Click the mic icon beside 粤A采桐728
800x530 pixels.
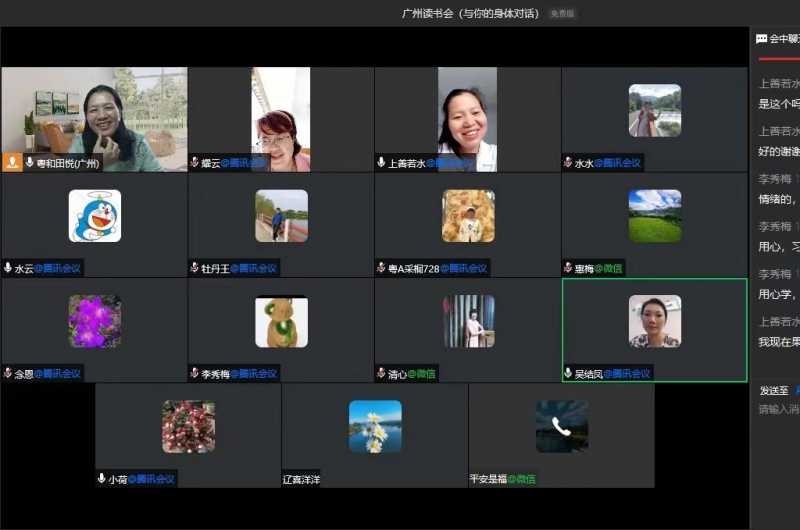(x=381, y=268)
